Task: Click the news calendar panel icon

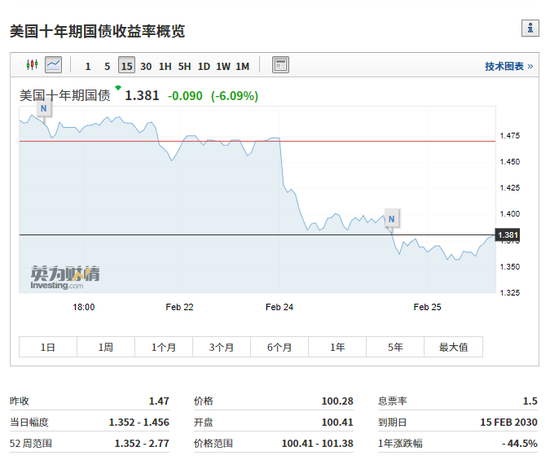Action: [x=281, y=65]
